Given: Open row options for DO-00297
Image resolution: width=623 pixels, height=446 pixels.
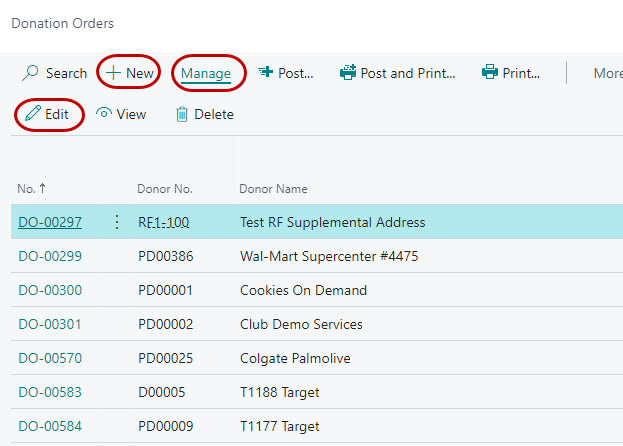Looking at the screenshot, I should point(116,222).
